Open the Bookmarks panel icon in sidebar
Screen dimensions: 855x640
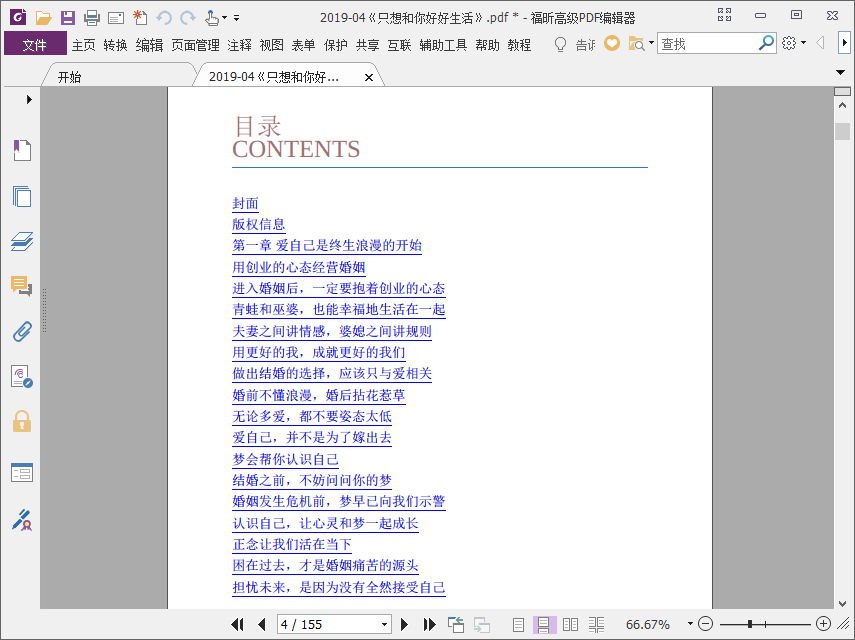tap(22, 150)
